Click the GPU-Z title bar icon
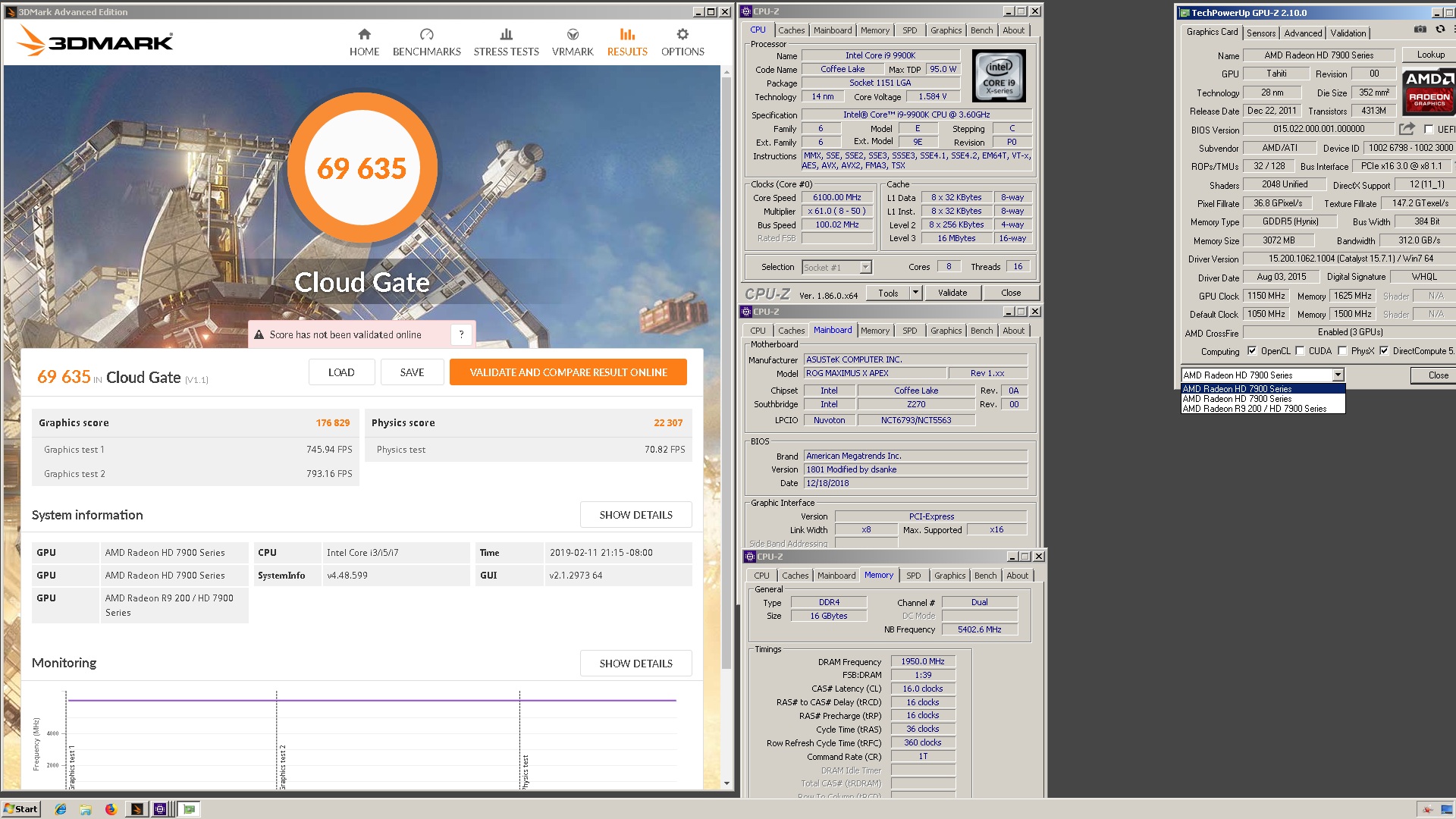Viewport: 1456px width, 819px height. pyautogui.click(x=1185, y=13)
